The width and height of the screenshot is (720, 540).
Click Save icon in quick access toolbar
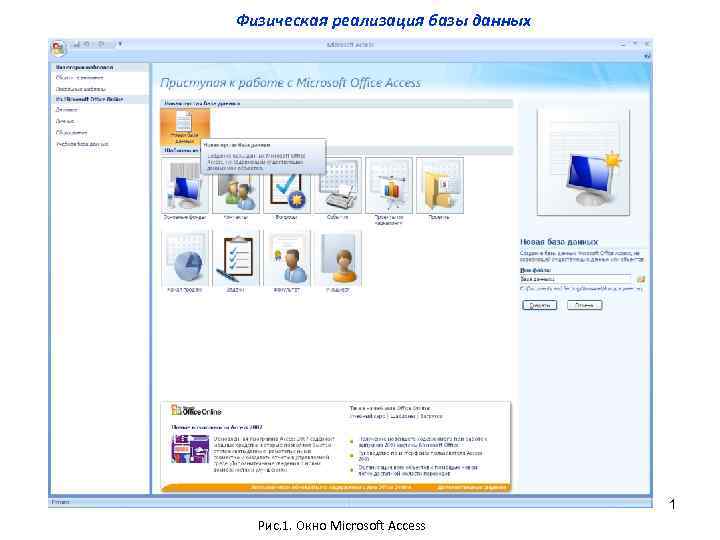click(76, 45)
